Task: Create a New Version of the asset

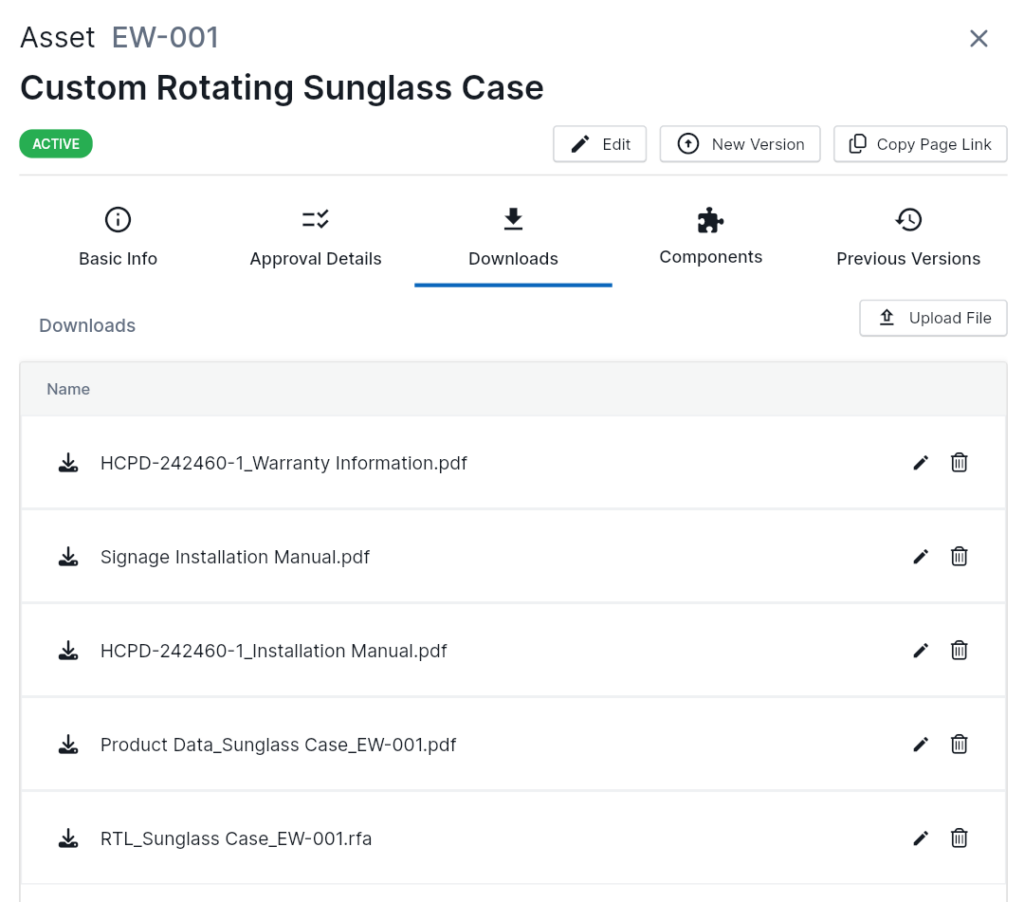Action: point(740,144)
